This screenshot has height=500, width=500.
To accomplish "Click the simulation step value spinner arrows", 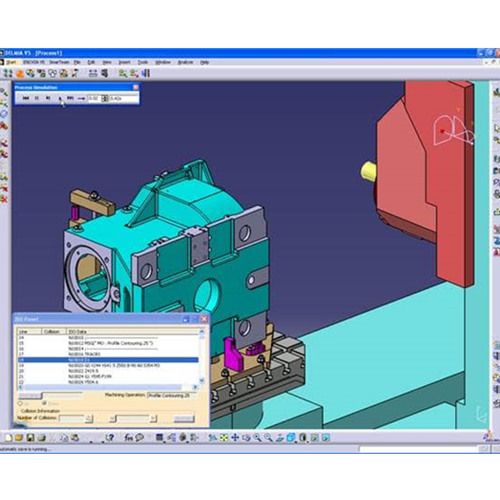I will click(105, 98).
